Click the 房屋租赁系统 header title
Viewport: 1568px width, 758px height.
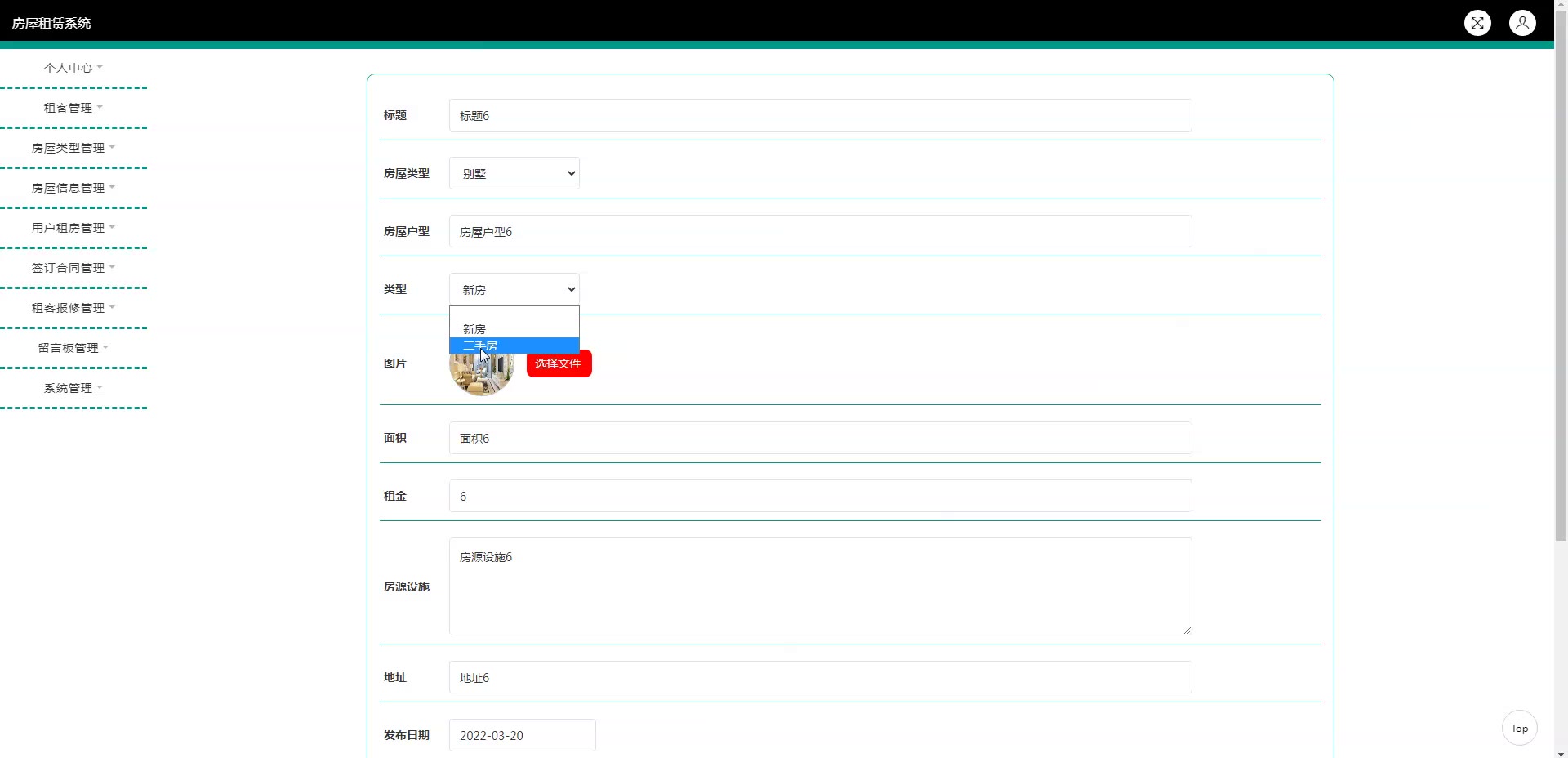point(51,23)
